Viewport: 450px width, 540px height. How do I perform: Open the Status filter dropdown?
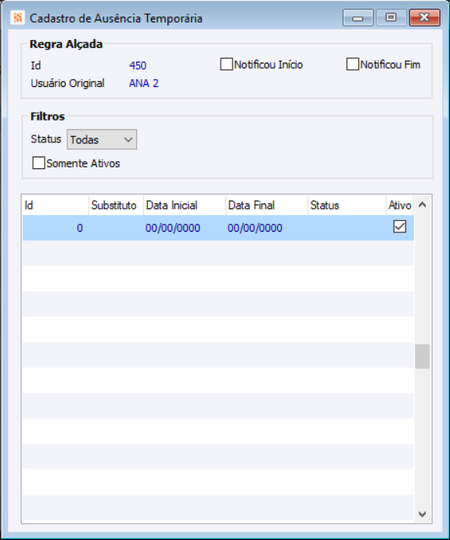click(102, 139)
